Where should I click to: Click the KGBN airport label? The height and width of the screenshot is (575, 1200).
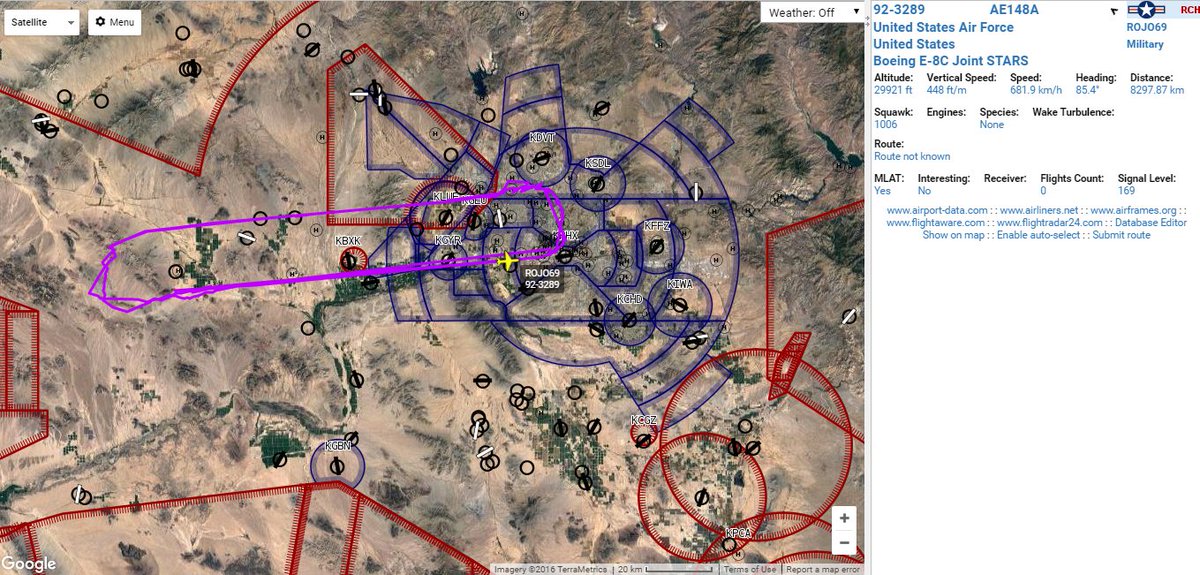338,446
